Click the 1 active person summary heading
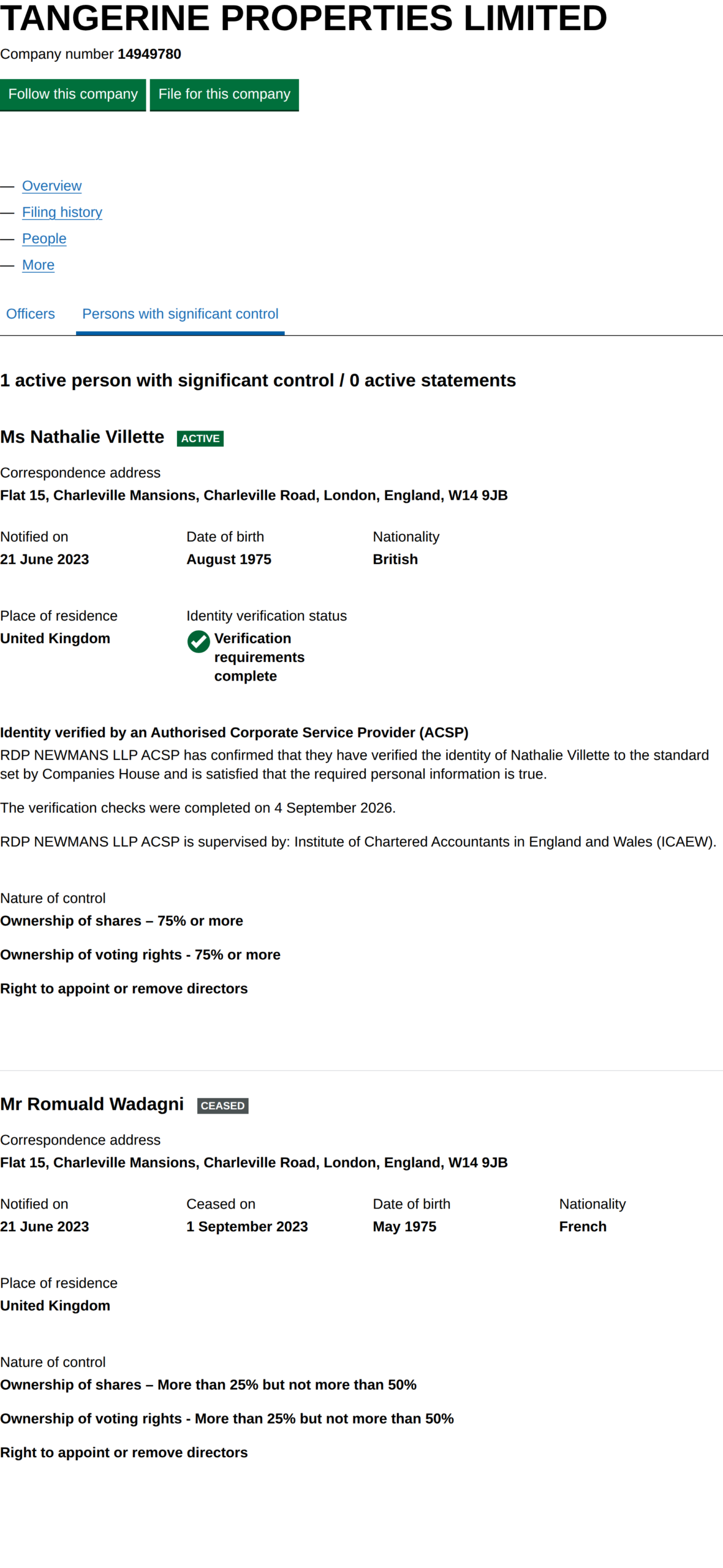Viewport: 723px width, 1568px height. (x=258, y=380)
